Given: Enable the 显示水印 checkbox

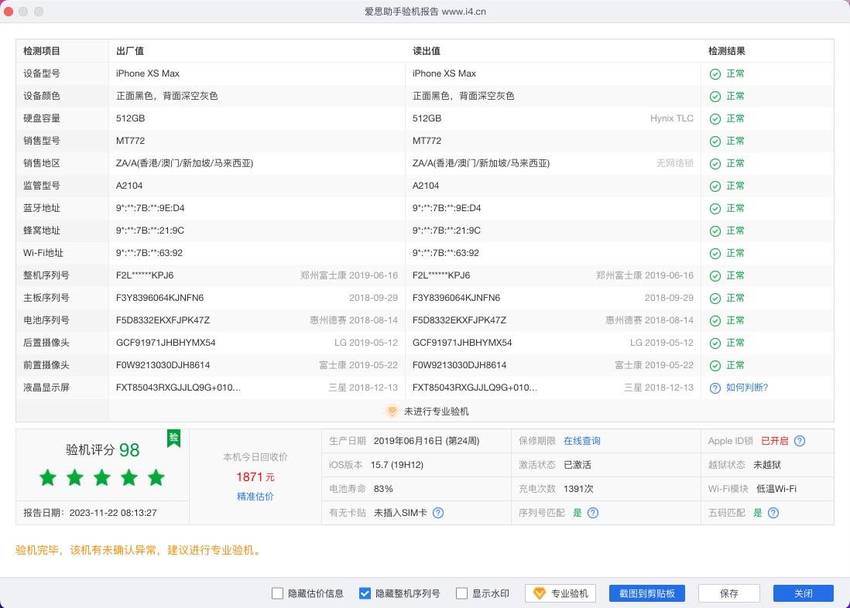Looking at the screenshot, I should (x=461, y=593).
